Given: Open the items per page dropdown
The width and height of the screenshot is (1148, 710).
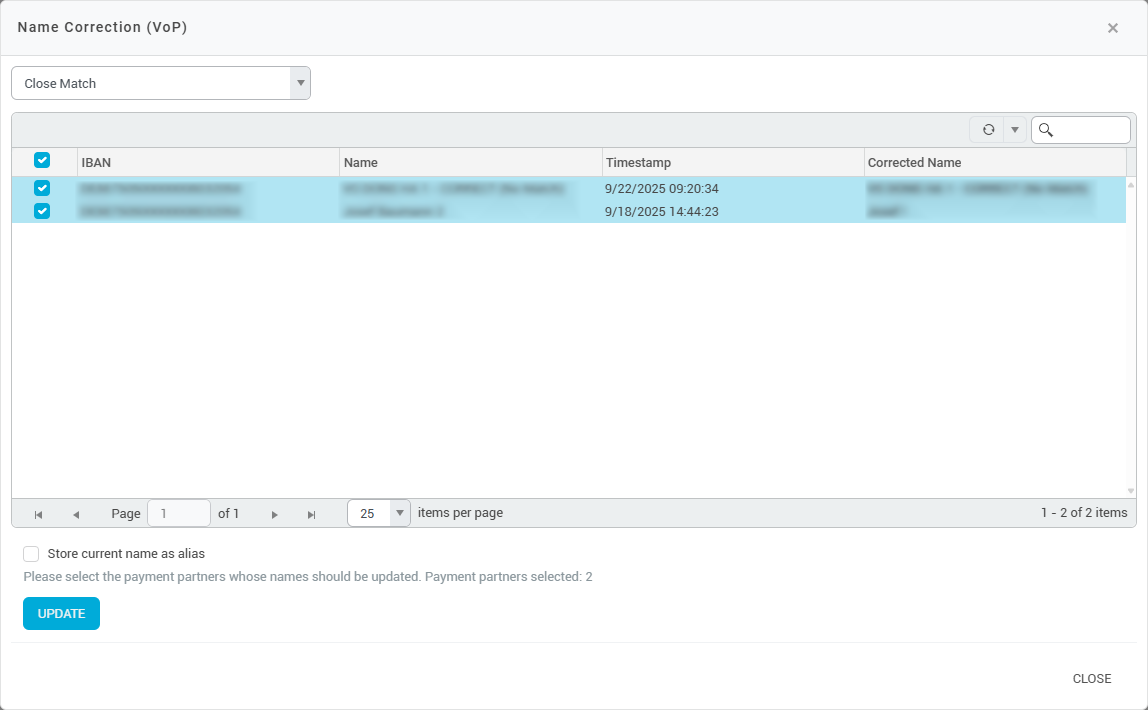Looking at the screenshot, I should (x=399, y=513).
